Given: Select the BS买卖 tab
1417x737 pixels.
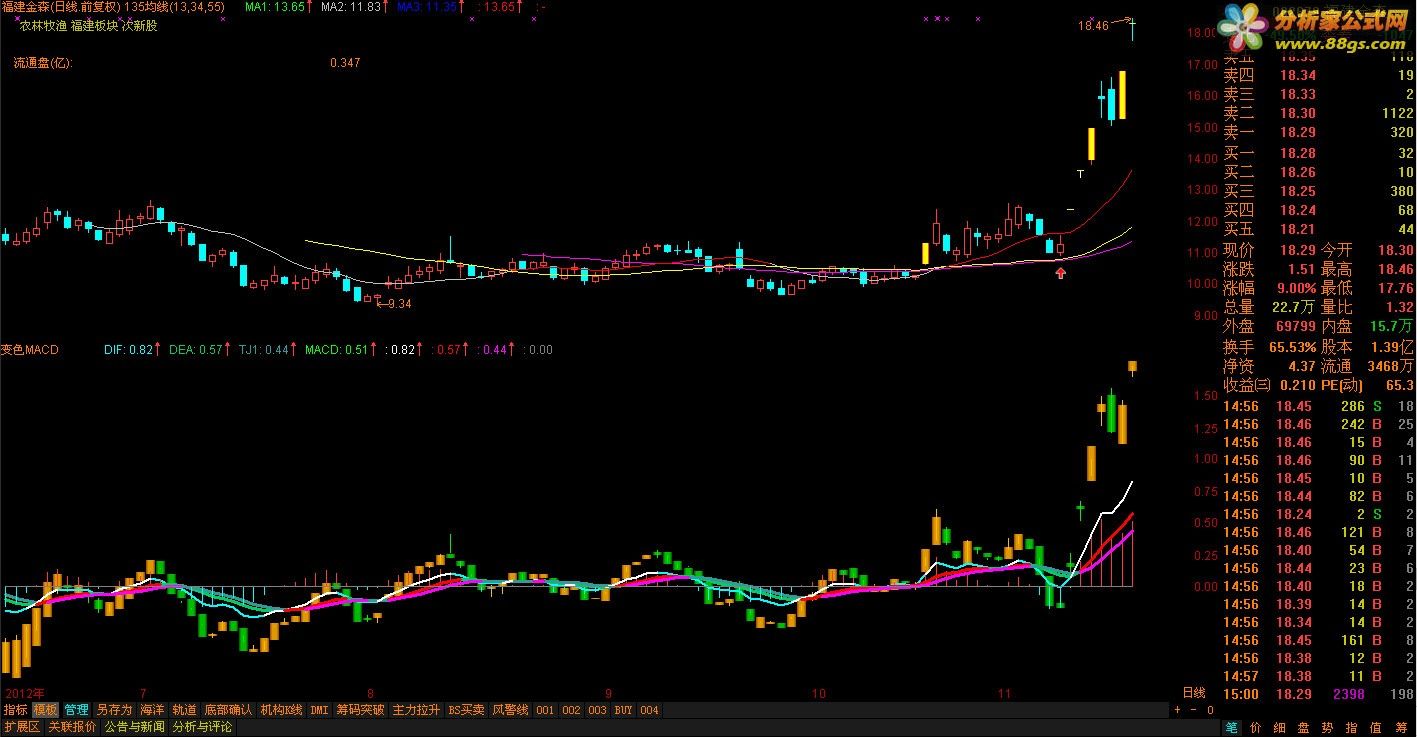Looking at the screenshot, I should click(466, 710).
